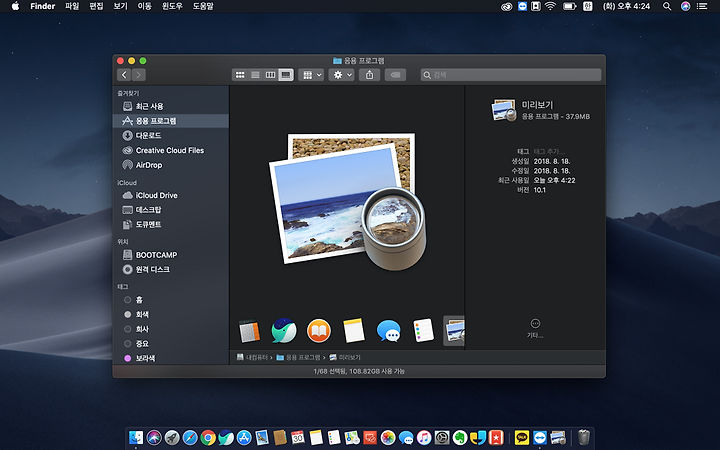The height and width of the screenshot is (450, 720).
Task: Open the Finder menu
Action: coord(42,6)
